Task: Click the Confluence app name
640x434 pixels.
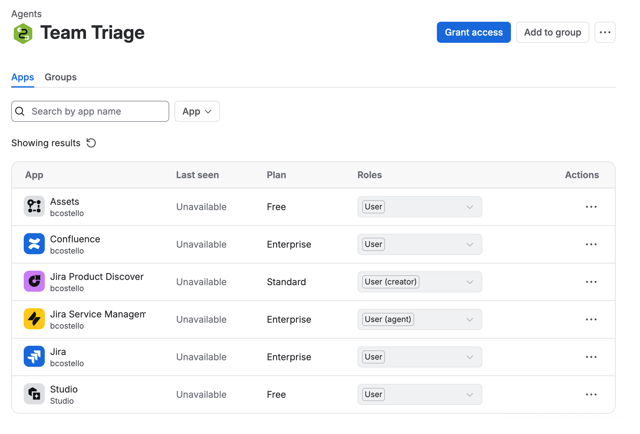Action: pos(75,239)
